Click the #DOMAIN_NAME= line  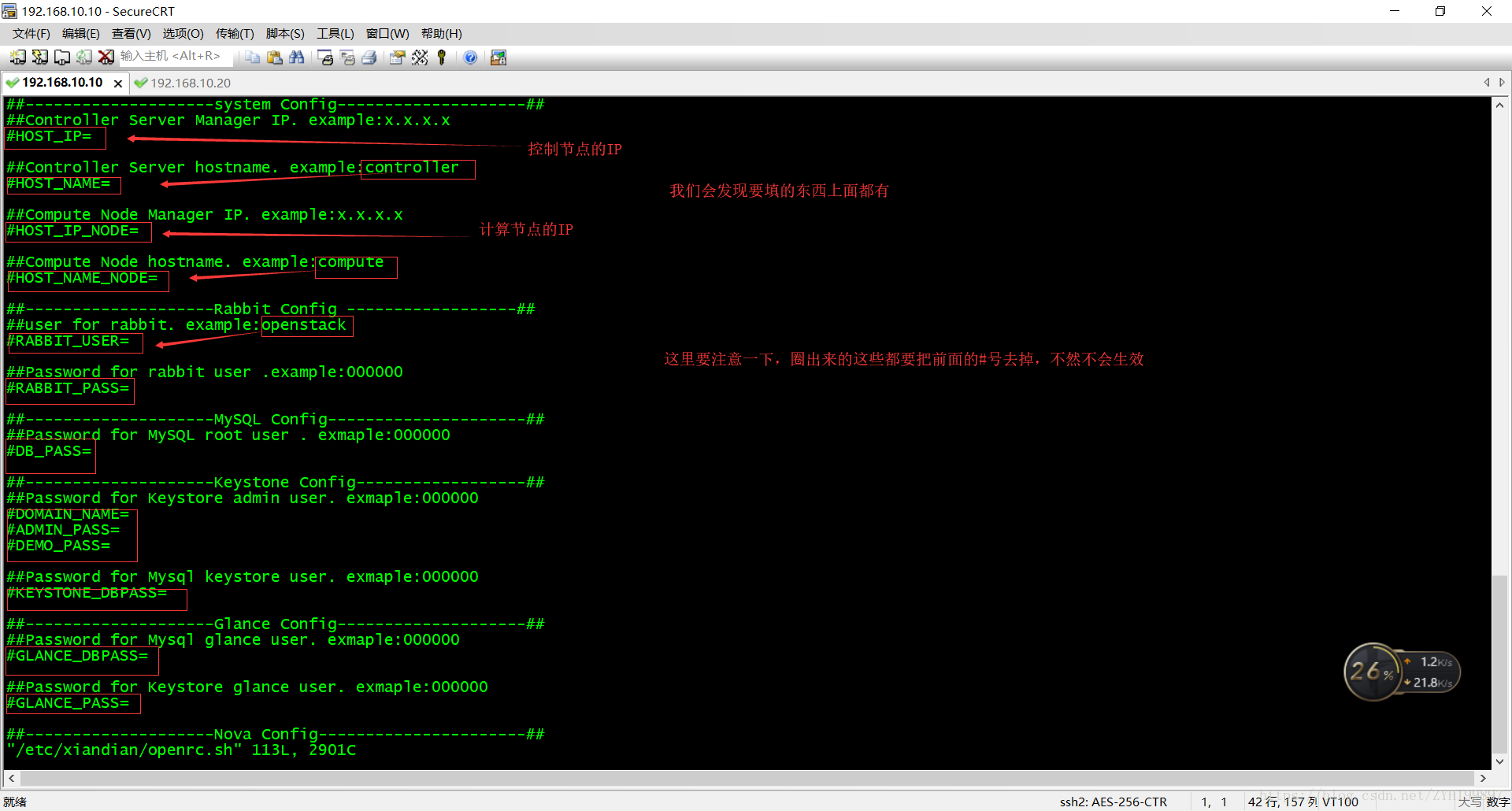[68, 514]
